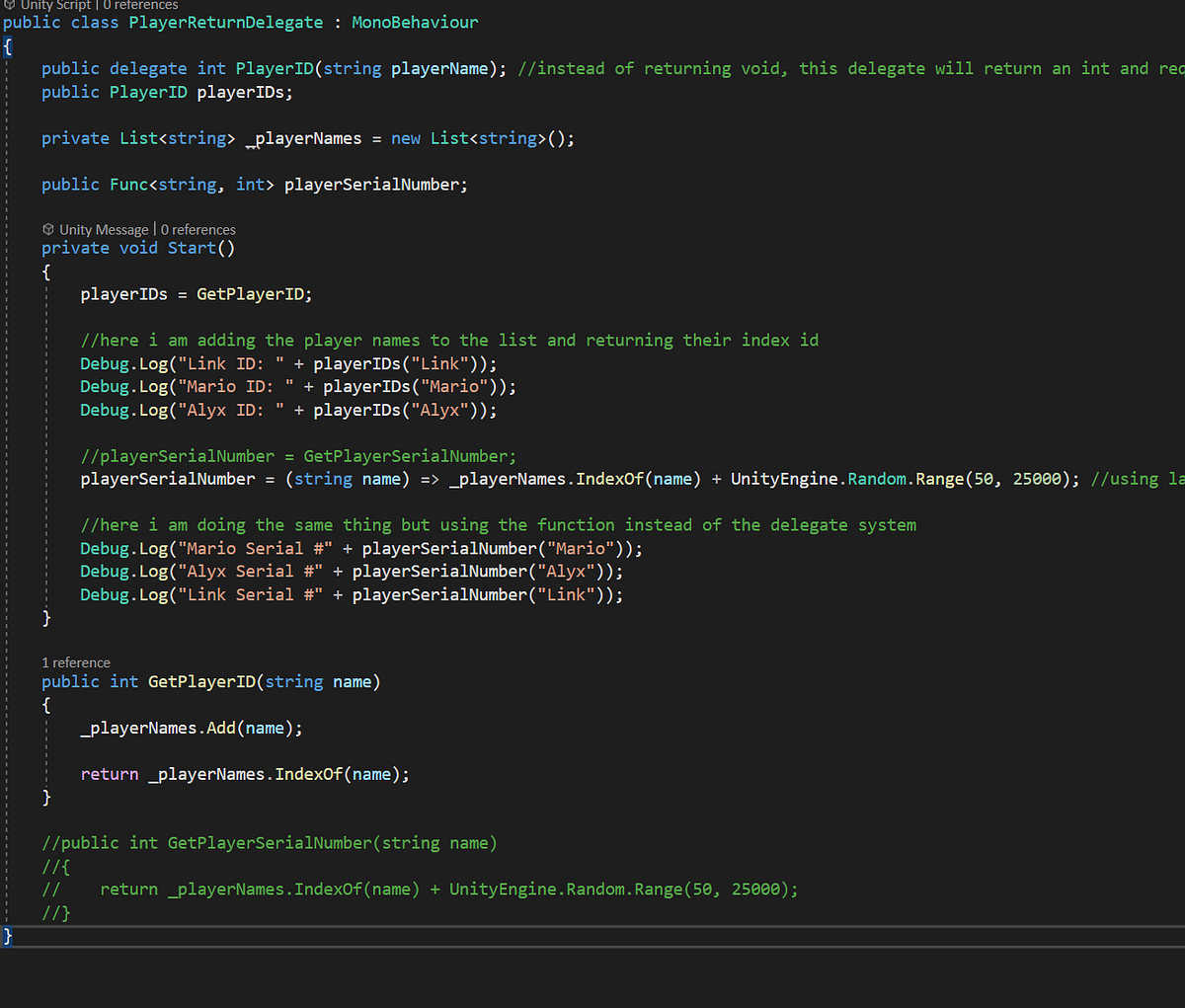Image resolution: width=1185 pixels, height=1008 pixels.
Task: Click the 'Unity Message' CodeLens label
Action: tap(104, 229)
